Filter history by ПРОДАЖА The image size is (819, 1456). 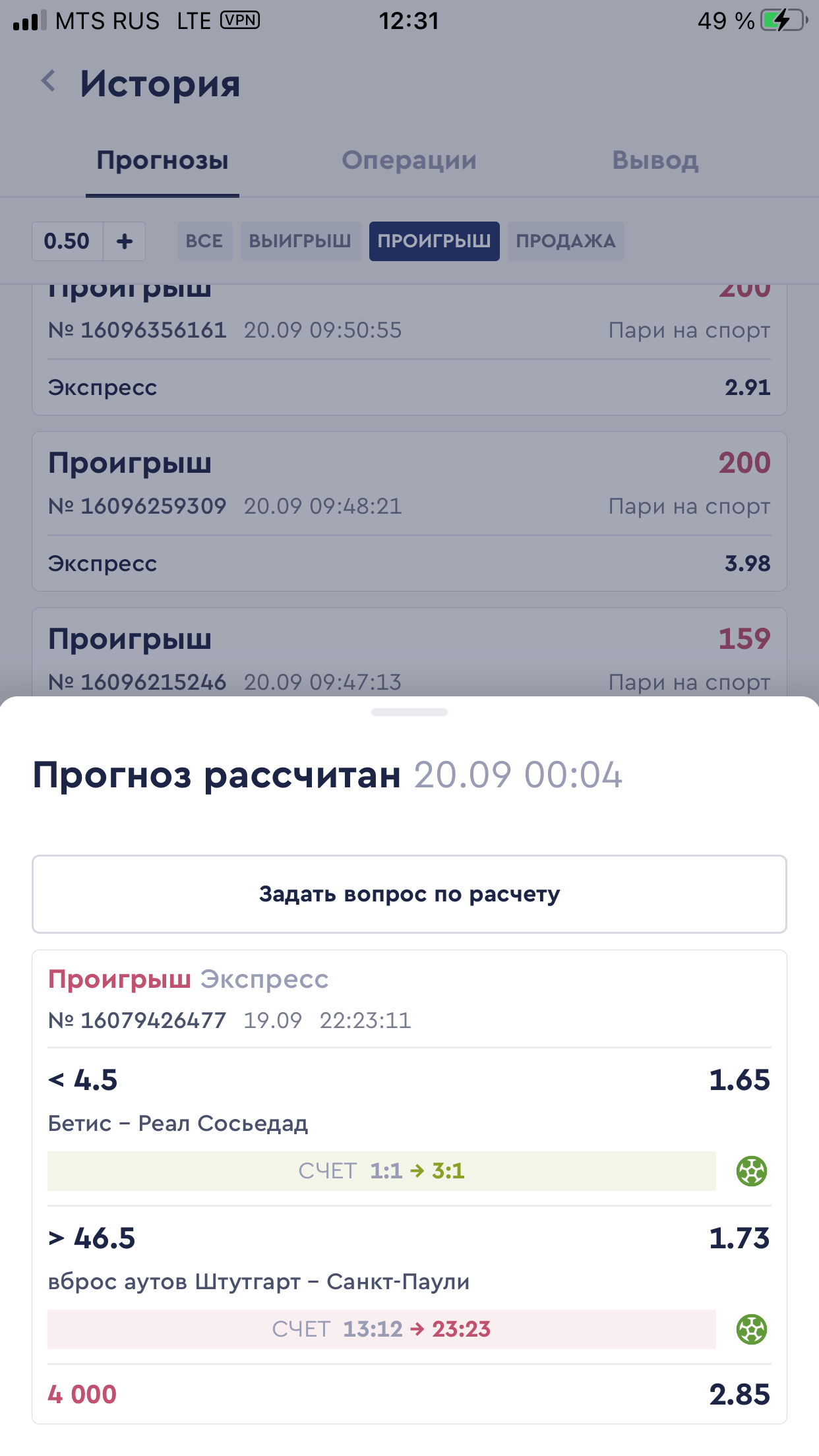point(566,241)
